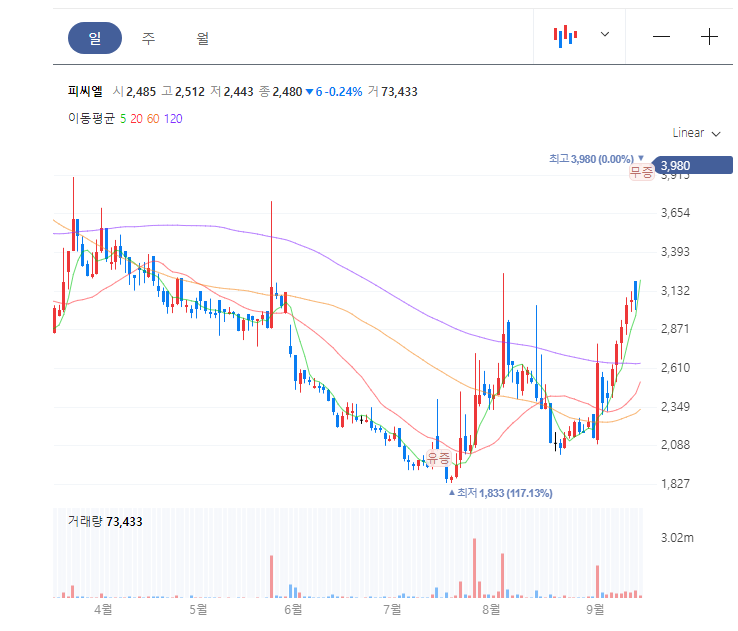Viewport: 738px width, 631px height.
Task: Toggle the 120-day moving average
Action: coord(173,119)
